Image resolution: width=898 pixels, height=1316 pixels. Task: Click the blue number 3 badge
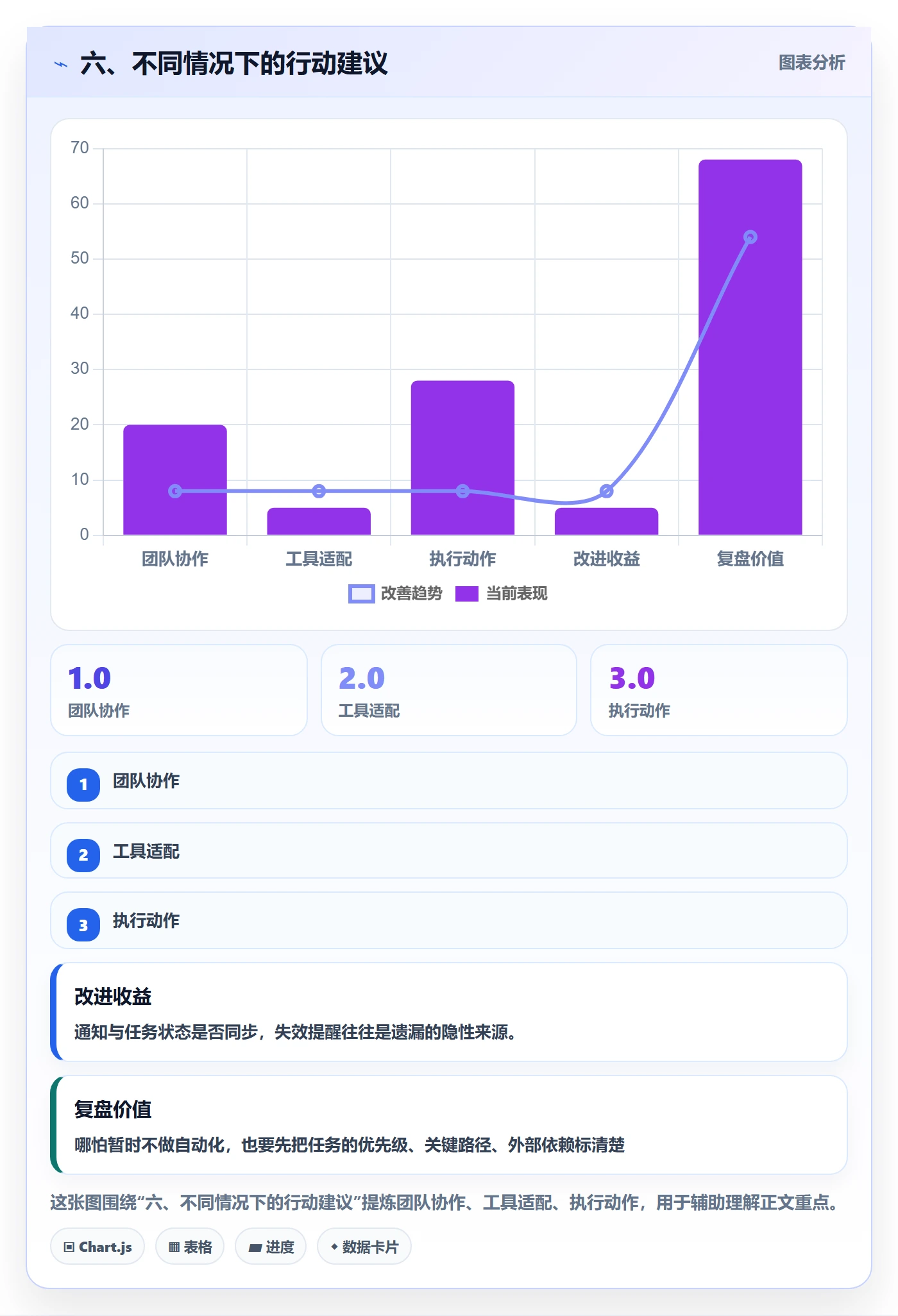83,925
